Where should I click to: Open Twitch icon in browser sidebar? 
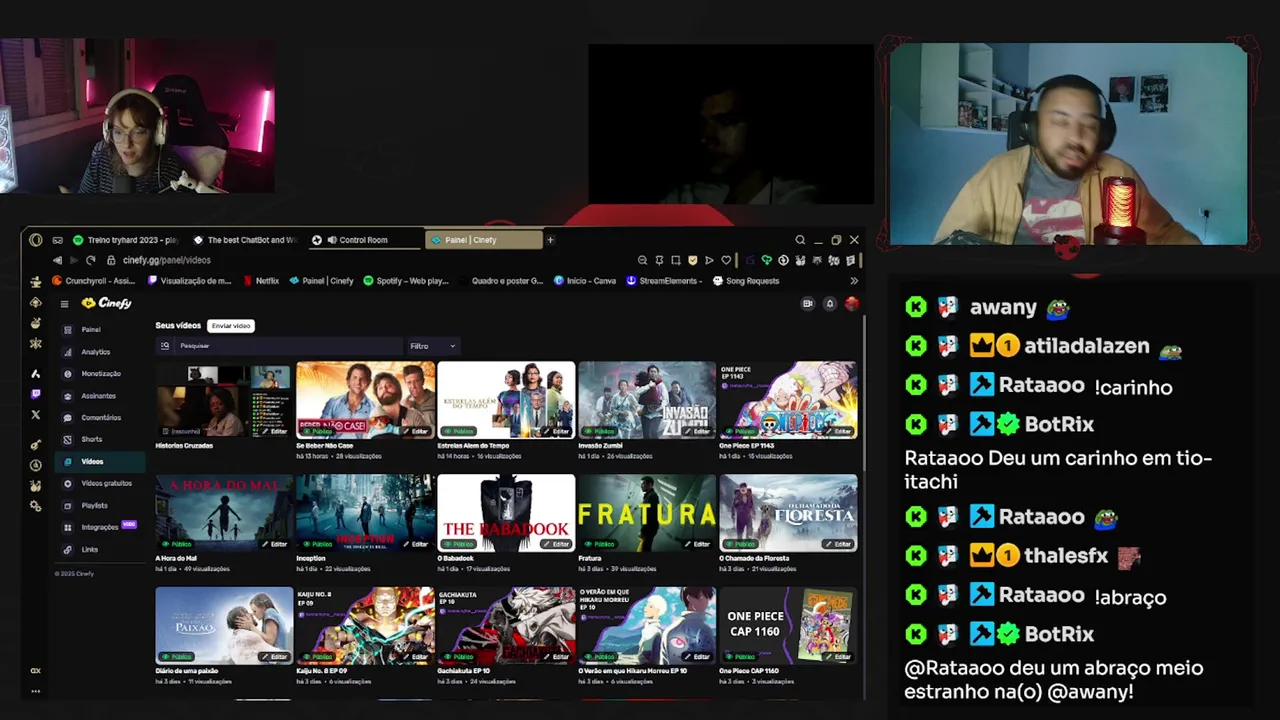36,394
